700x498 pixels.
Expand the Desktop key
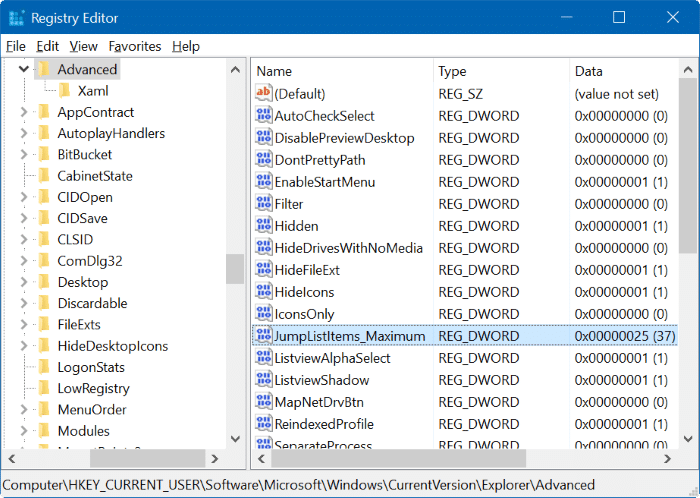point(24,282)
